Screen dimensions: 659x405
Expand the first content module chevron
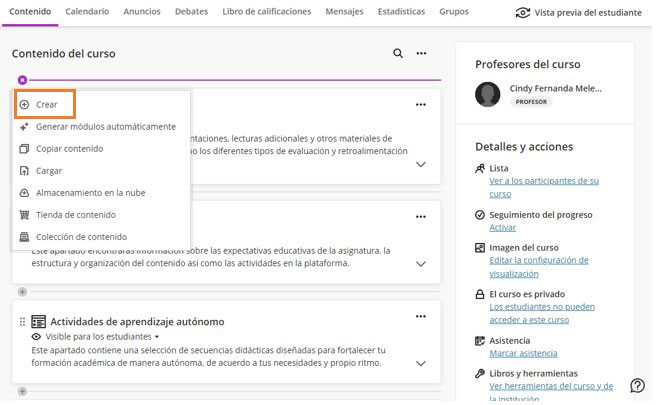click(x=421, y=164)
